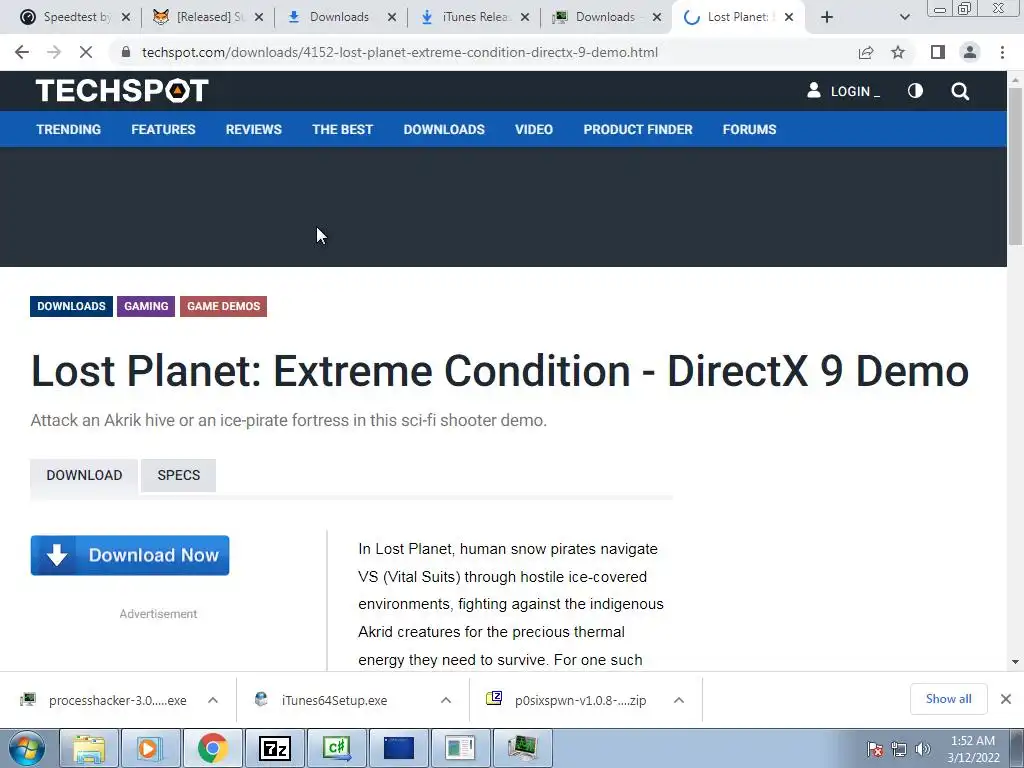Viewport: 1024px width, 768px height.
Task: Open the Chrome profile avatar
Action: pos(970,52)
